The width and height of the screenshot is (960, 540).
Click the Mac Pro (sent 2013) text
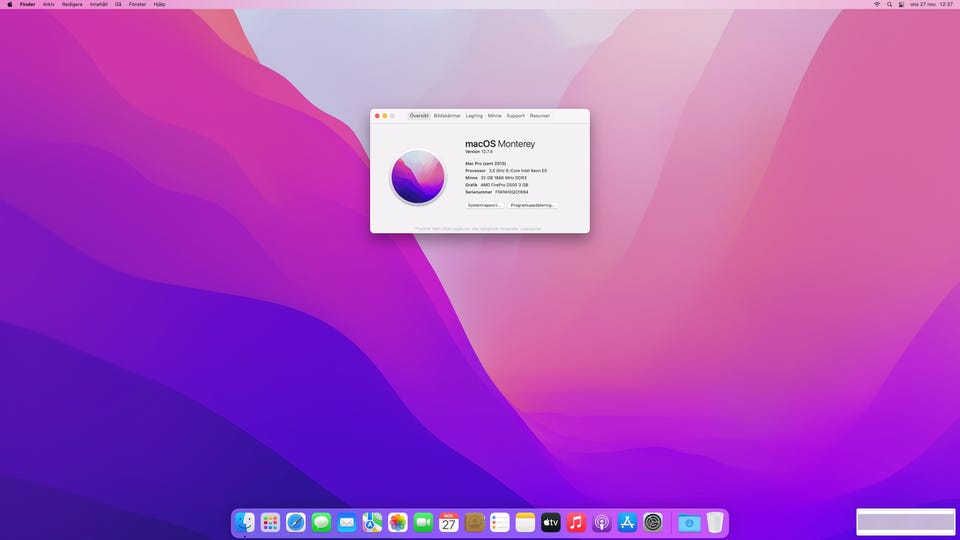tap(486, 163)
